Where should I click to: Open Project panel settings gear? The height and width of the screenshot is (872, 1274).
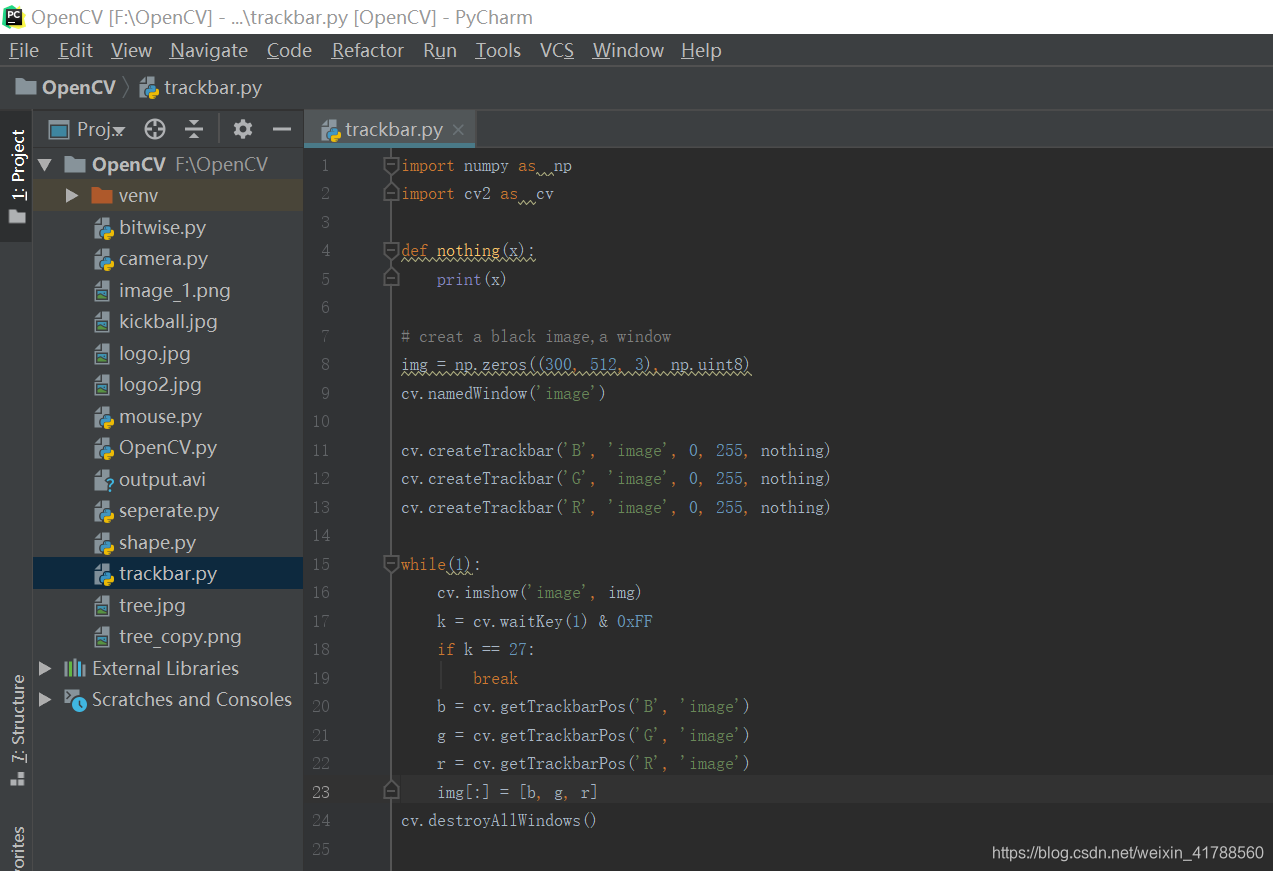point(243,129)
